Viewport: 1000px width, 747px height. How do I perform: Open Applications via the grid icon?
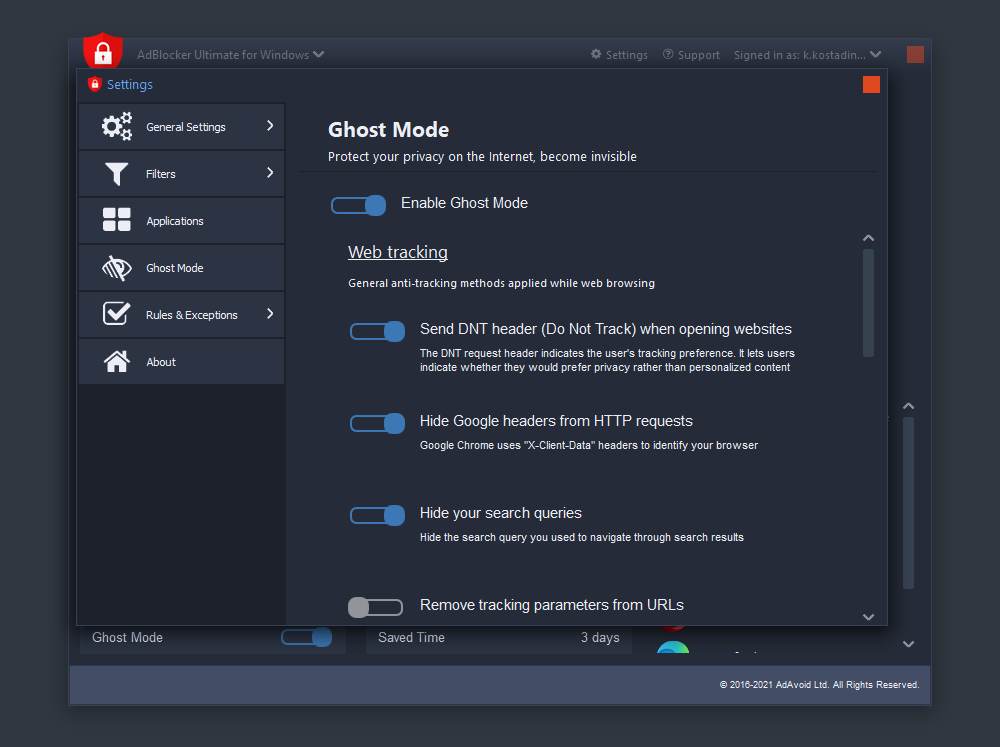click(117, 220)
